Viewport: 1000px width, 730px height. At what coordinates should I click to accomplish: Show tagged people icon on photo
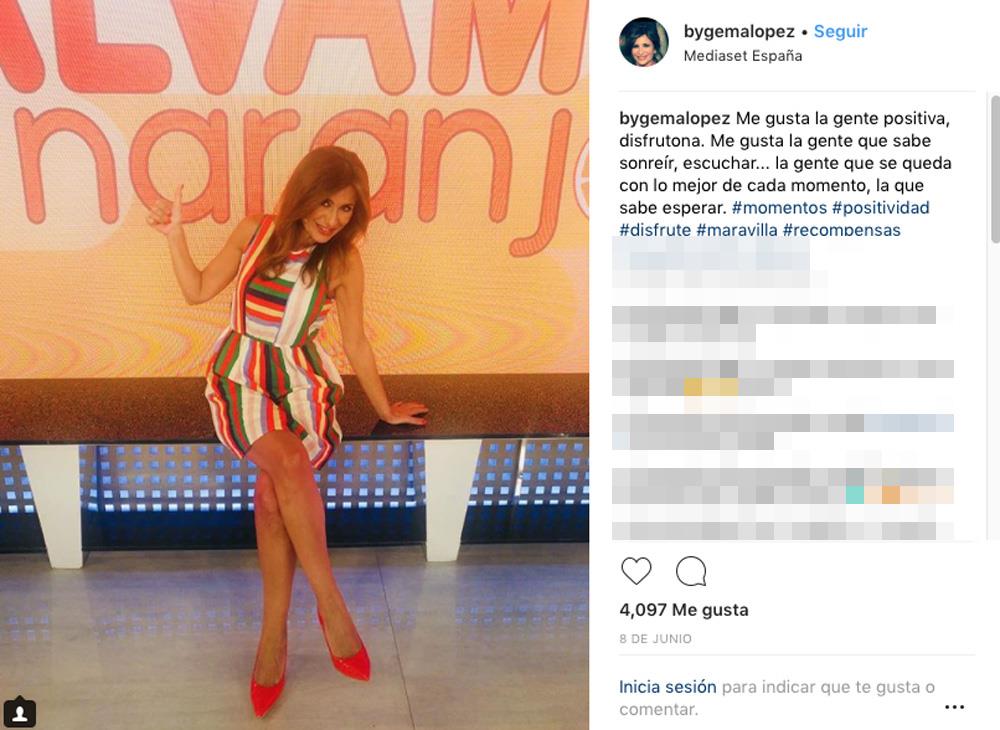click(x=20, y=712)
